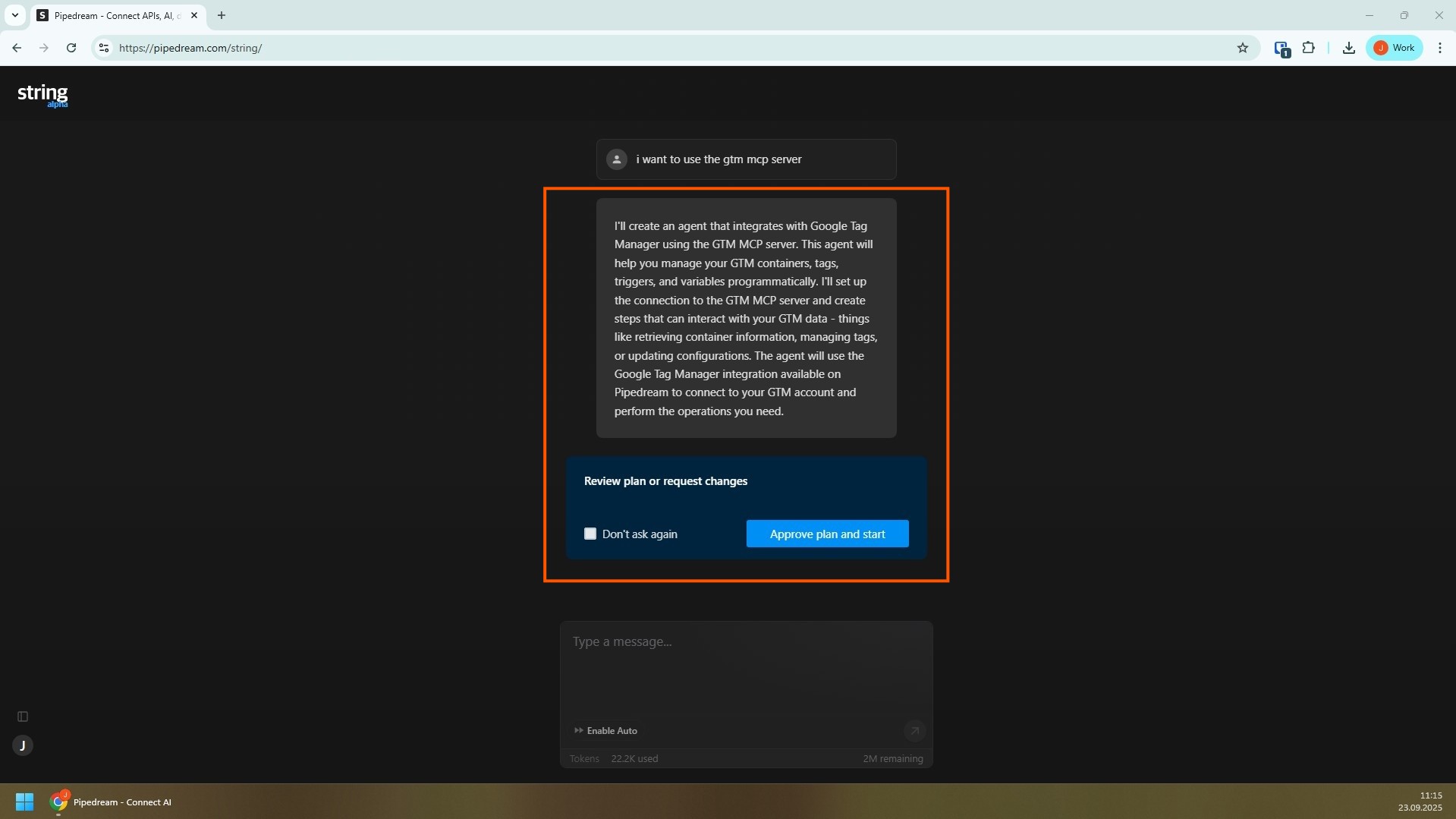The image size is (1456, 819).
Task: Bookmark this page with the star
Action: pos(1243,48)
